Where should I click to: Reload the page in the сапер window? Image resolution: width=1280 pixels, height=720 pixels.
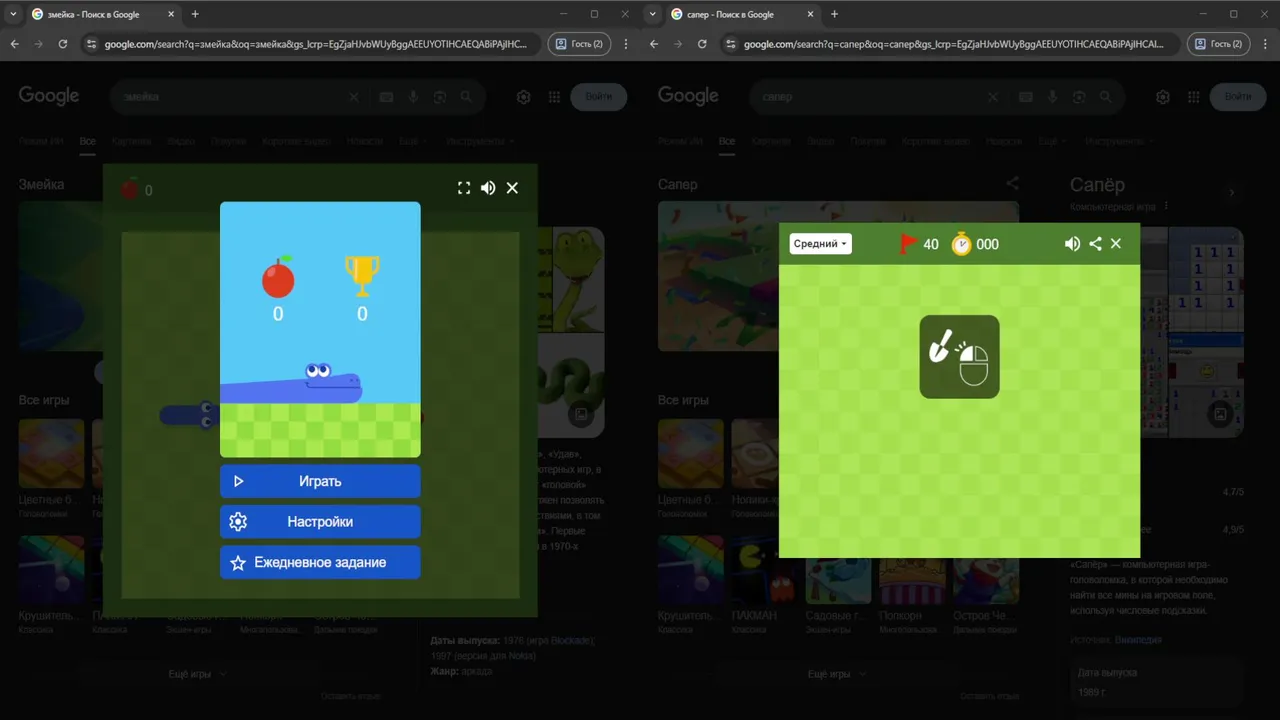coord(702,44)
